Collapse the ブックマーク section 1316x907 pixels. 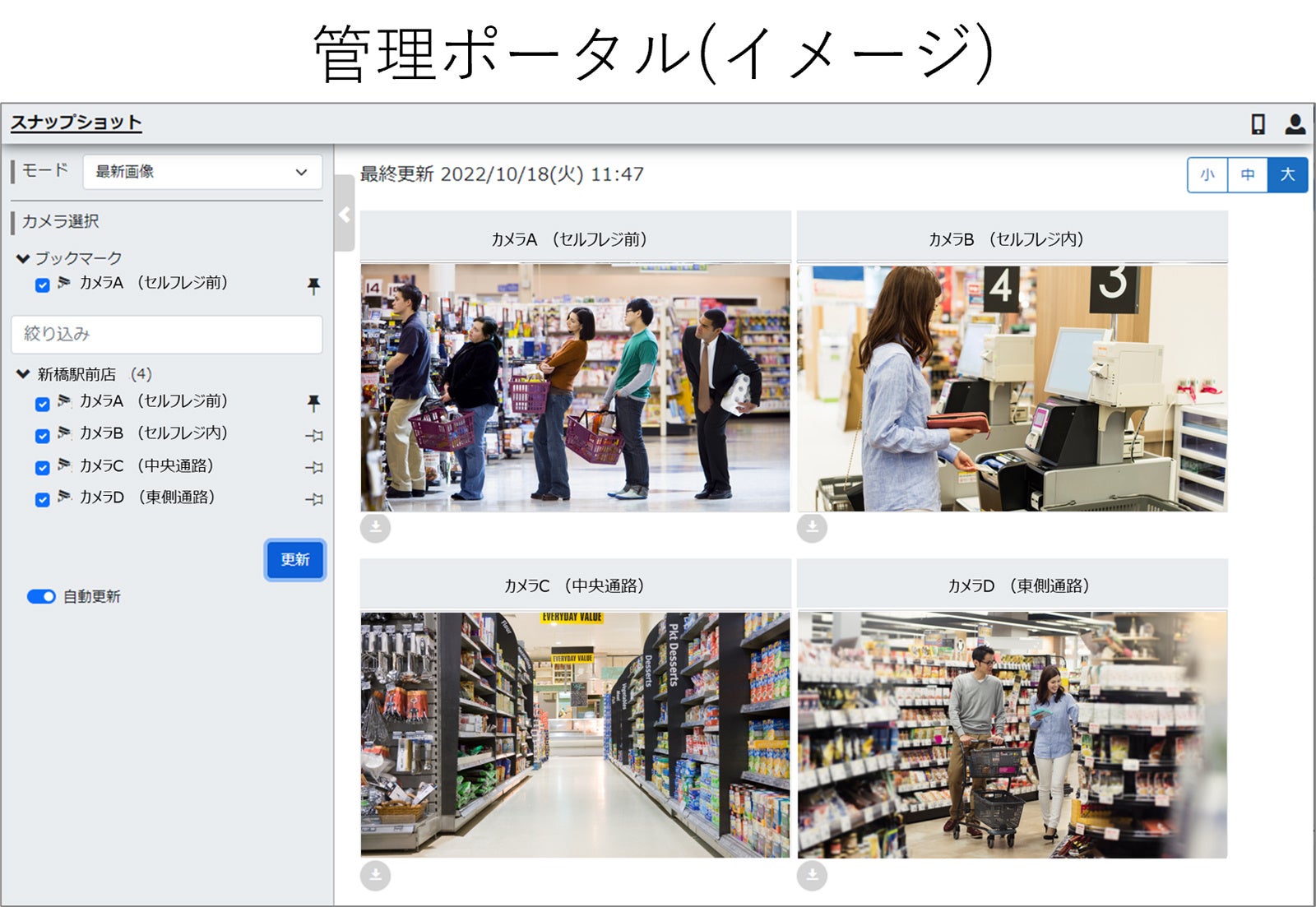(x=22, y=257)
